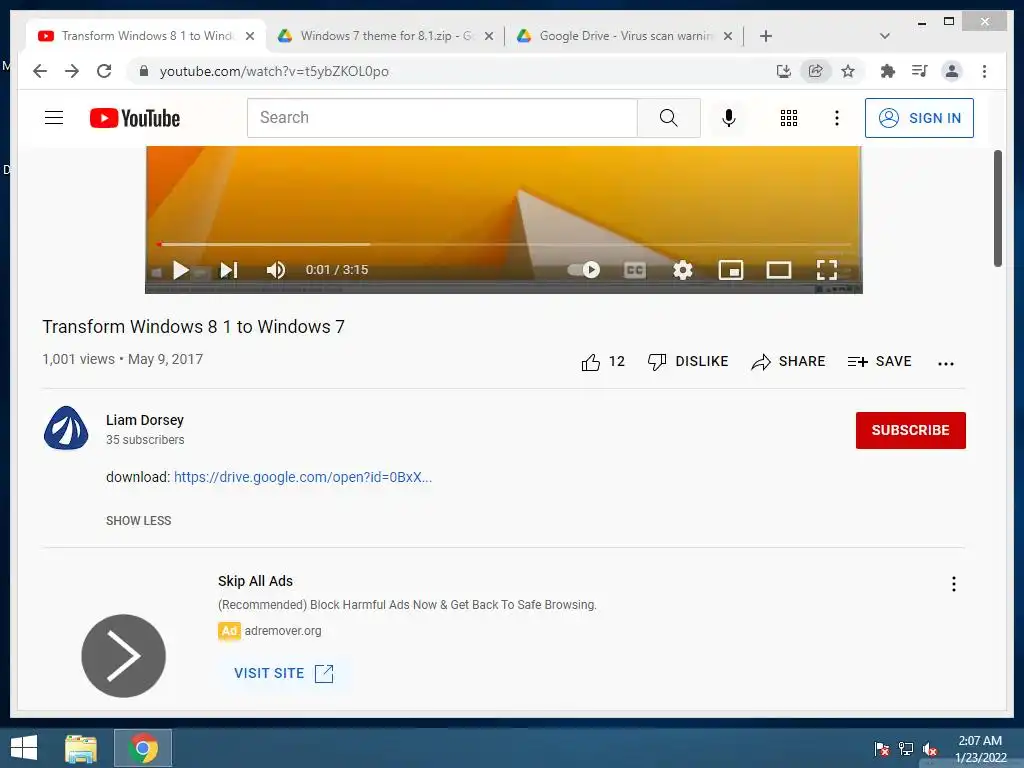Click the YouTube search magnifier button

coord(668,118)
